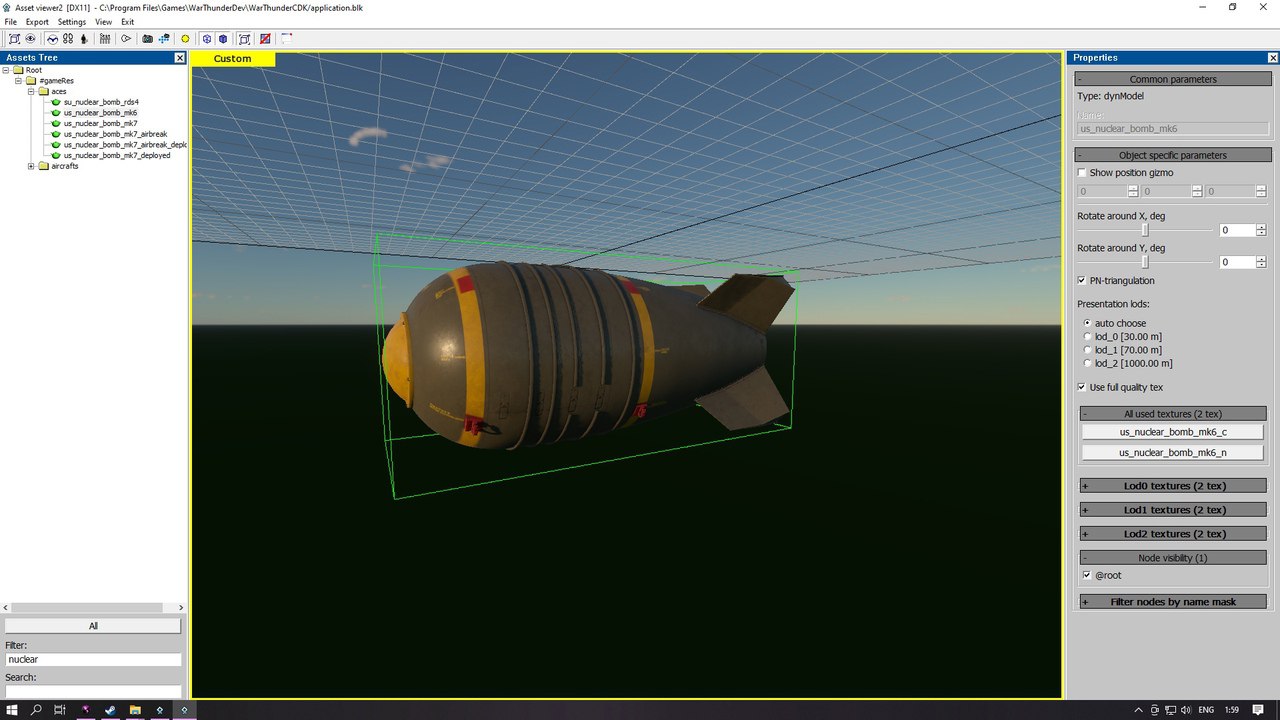This screenshot has height=720, width=1280.
Task: Collapse the Common parameters section
Action: [x=1173, y=79]
